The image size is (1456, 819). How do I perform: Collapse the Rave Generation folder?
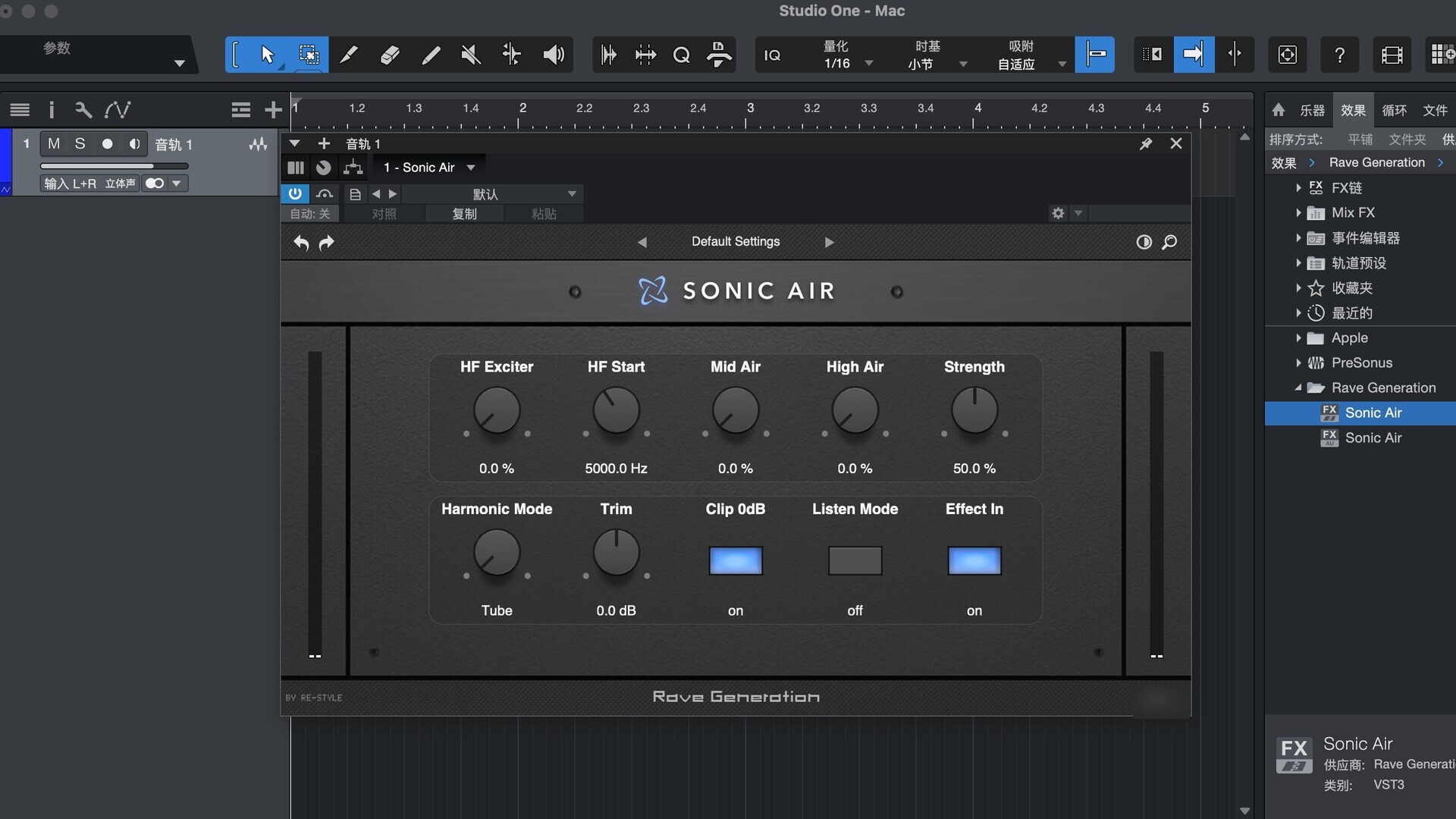tap(1298, 388)
